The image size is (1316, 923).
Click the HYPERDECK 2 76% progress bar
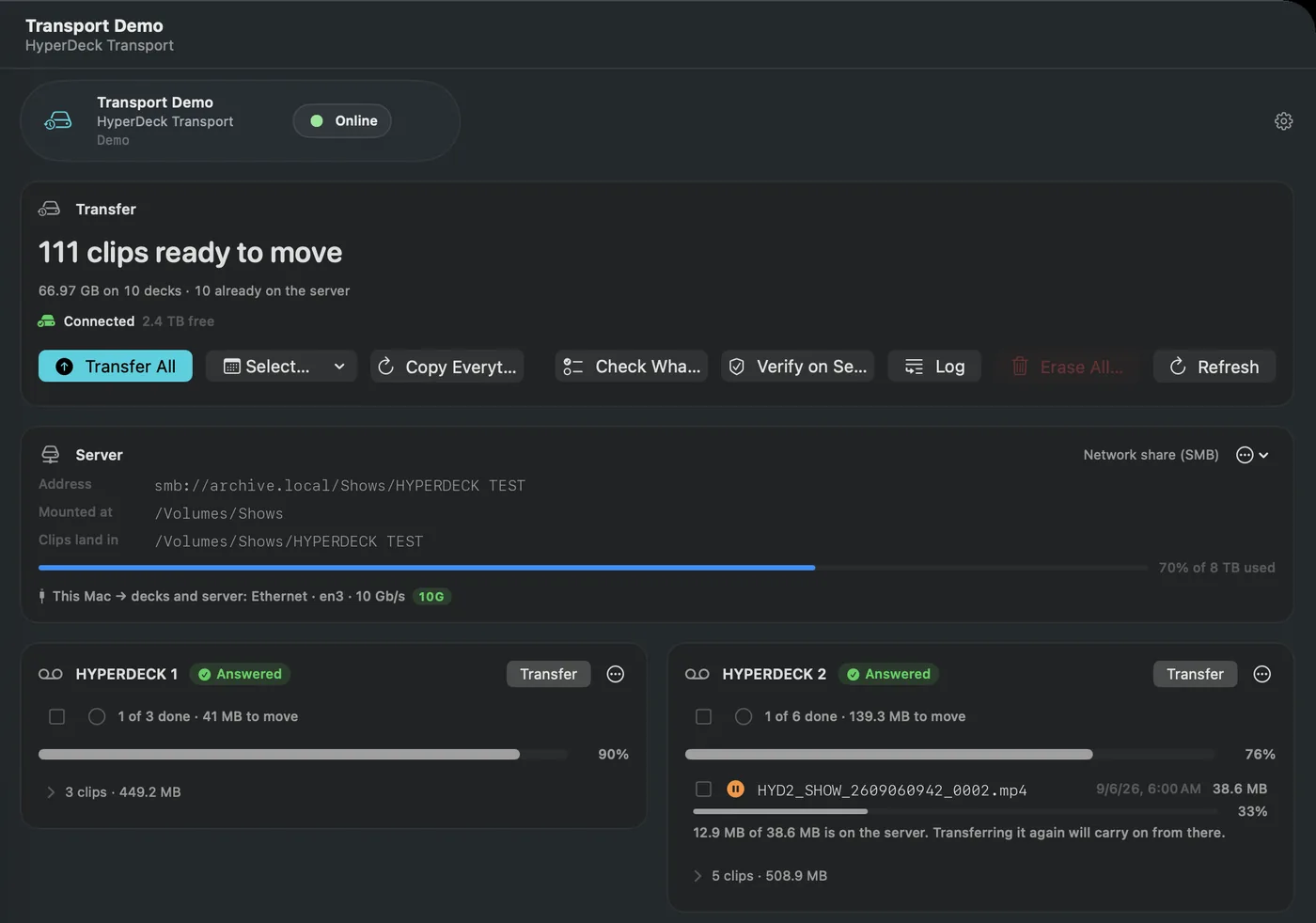[x=949, y=755]
